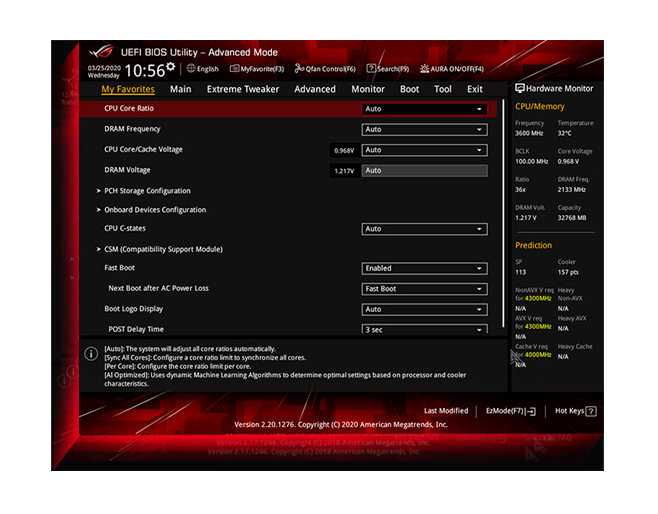The width and height of the screenshot is (658, 514).
Task: Click the Hot Keys question mark icon
Action: pyautogui.click(x=591, y=411)
